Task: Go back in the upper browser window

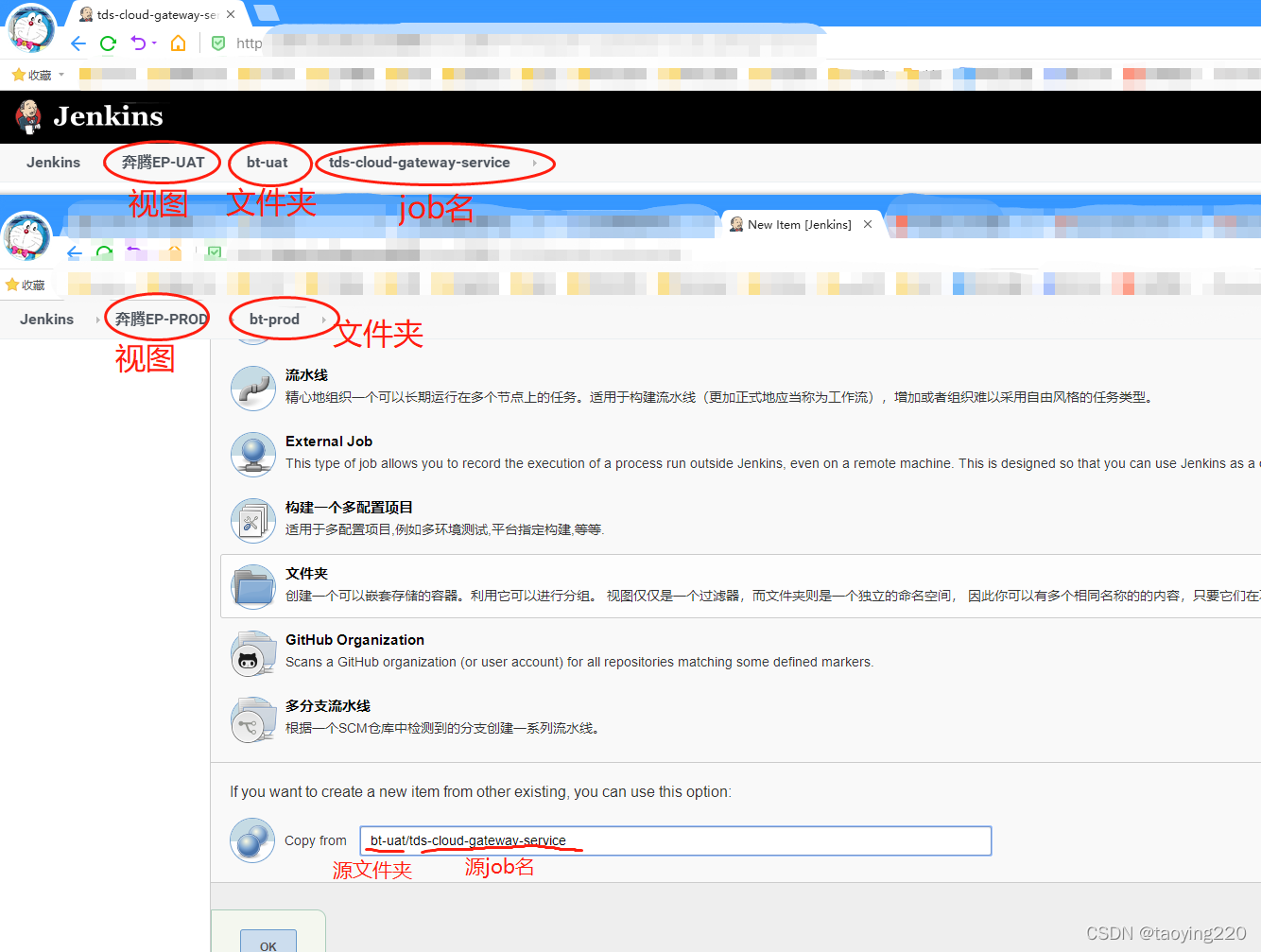Action: 78,43
